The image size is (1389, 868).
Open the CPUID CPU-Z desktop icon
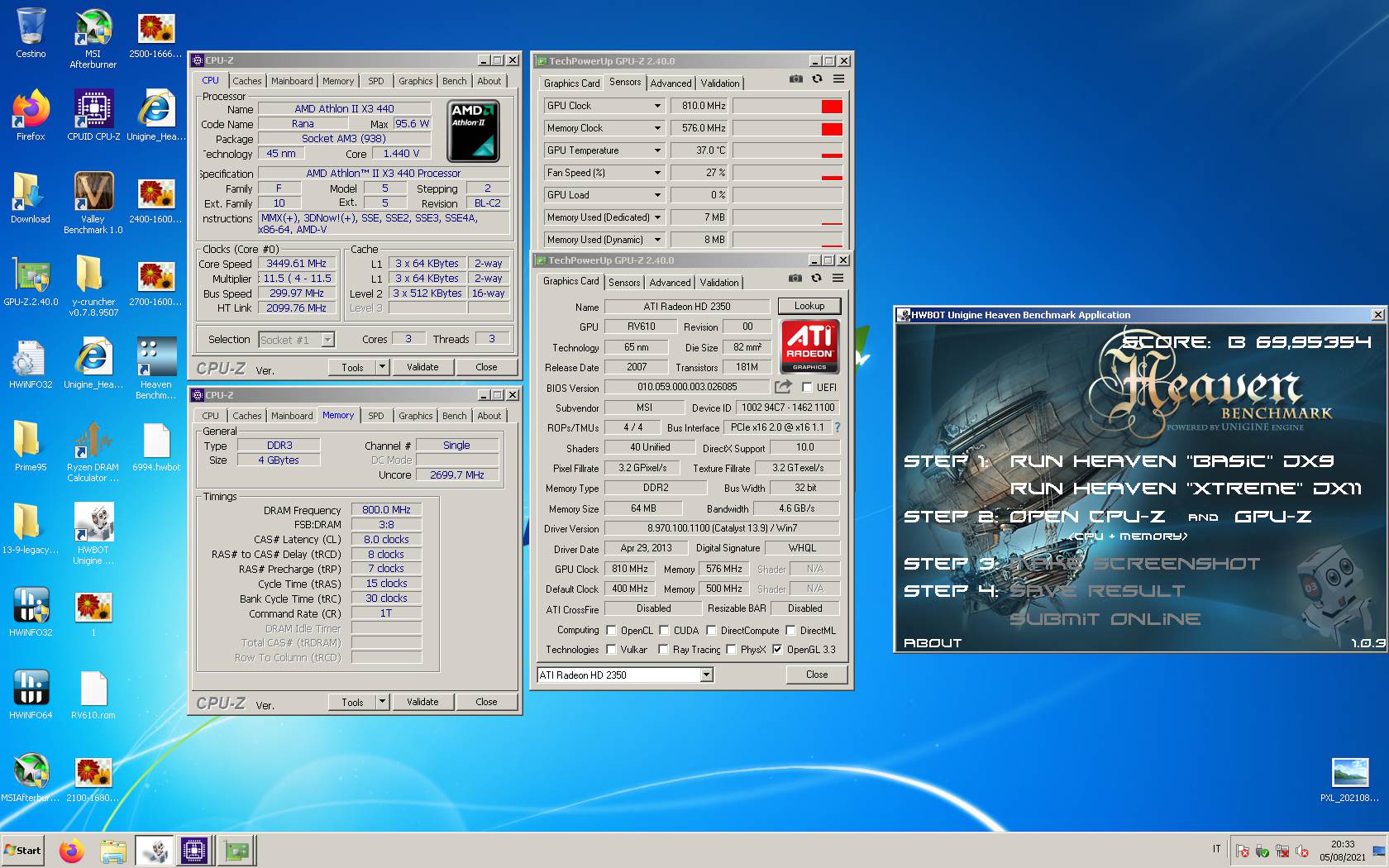tap(93, 116)
